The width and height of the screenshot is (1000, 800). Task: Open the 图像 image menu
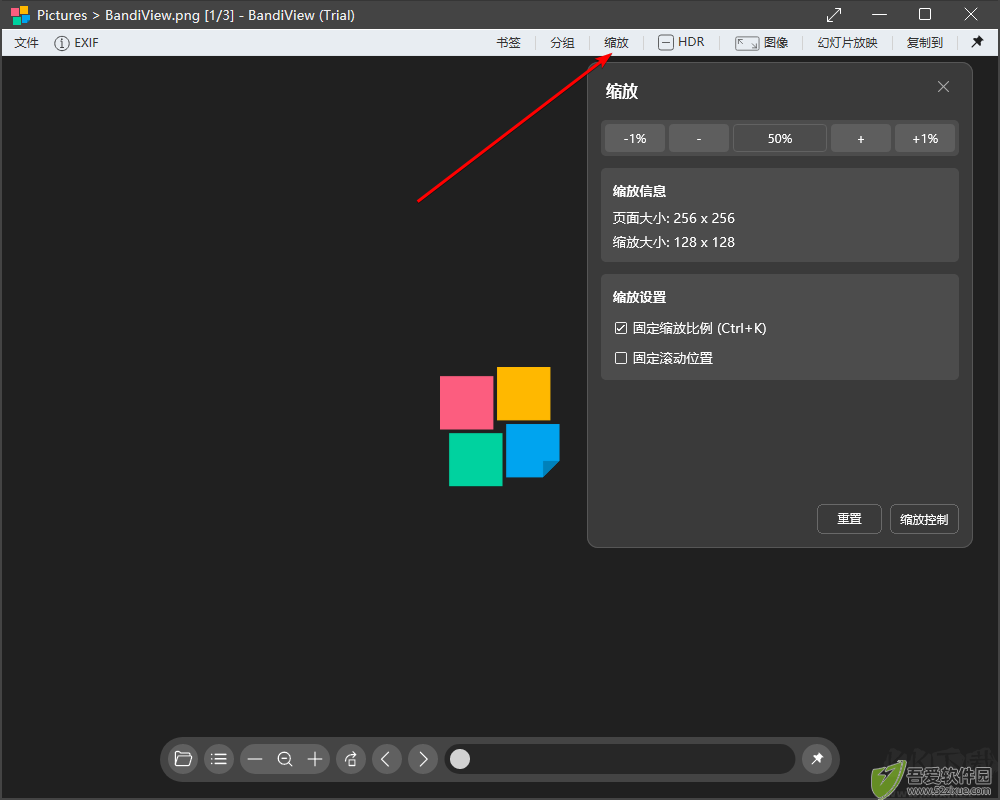pyautogui.click(x=761, y=43)
